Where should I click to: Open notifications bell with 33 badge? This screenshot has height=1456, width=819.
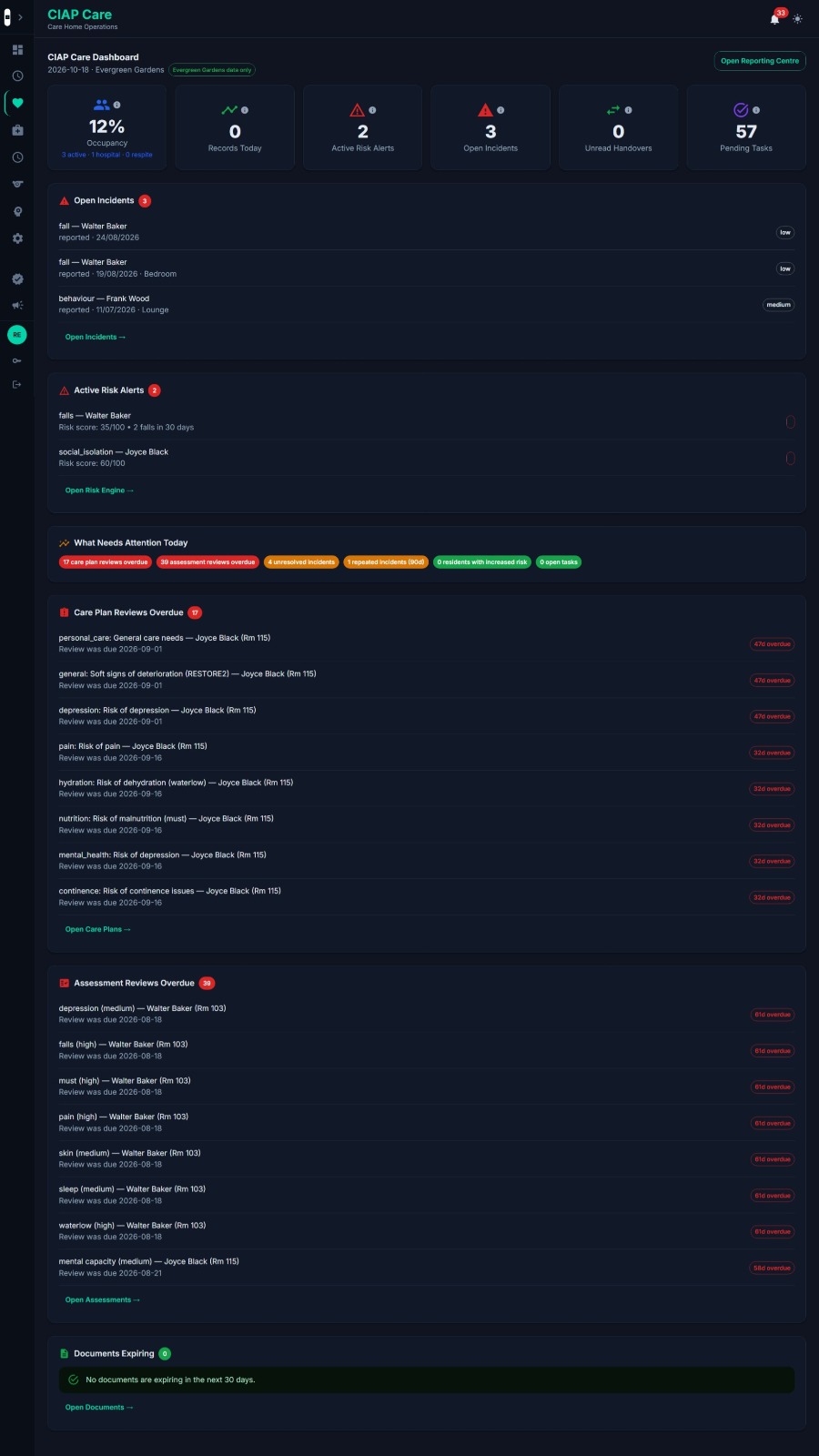point(775,18)
